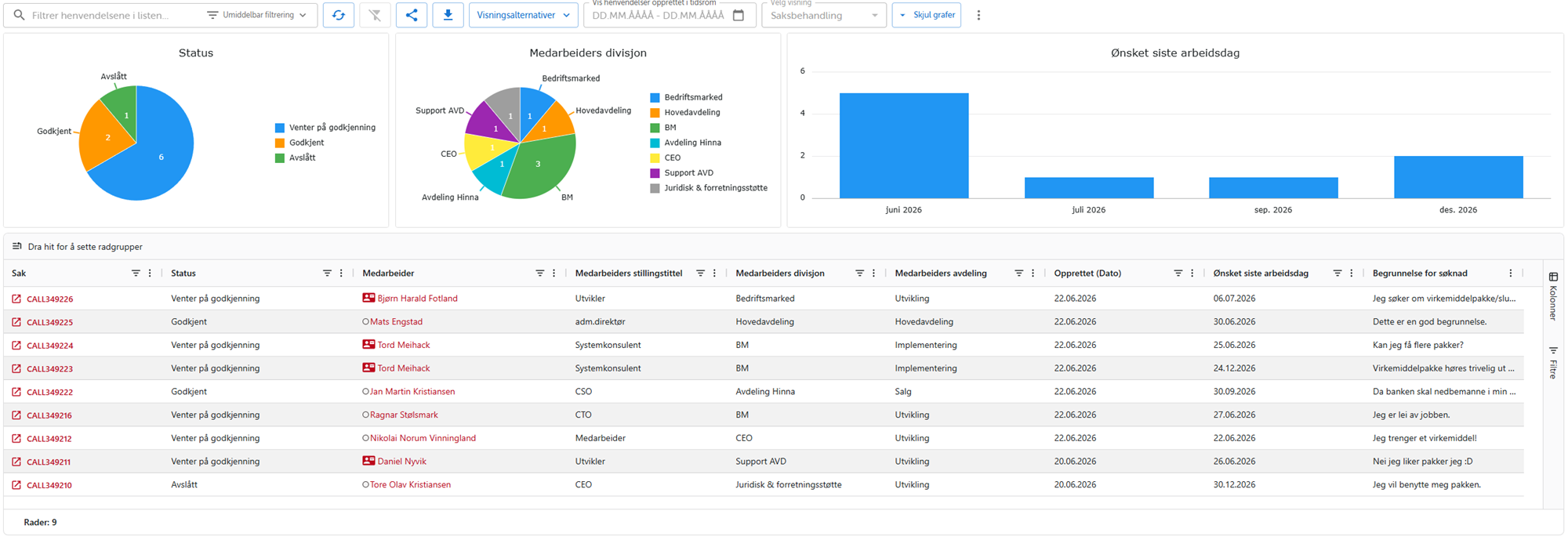Open employee link Nikolai Norum Vinningland
The width and height of the screenshot is (1568, 536).
423,438
